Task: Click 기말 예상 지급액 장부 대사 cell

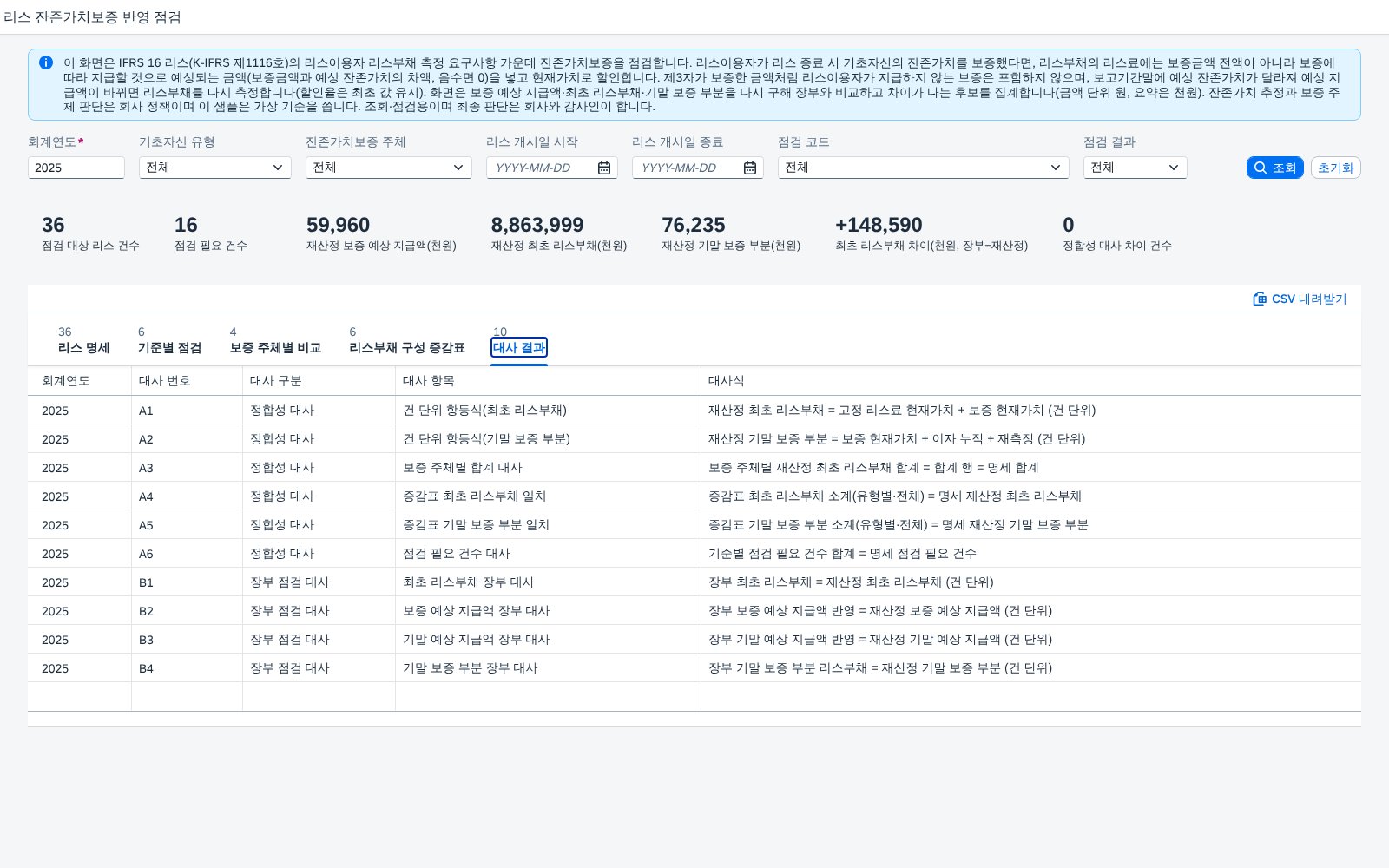Action: click(x=548, y=640)
